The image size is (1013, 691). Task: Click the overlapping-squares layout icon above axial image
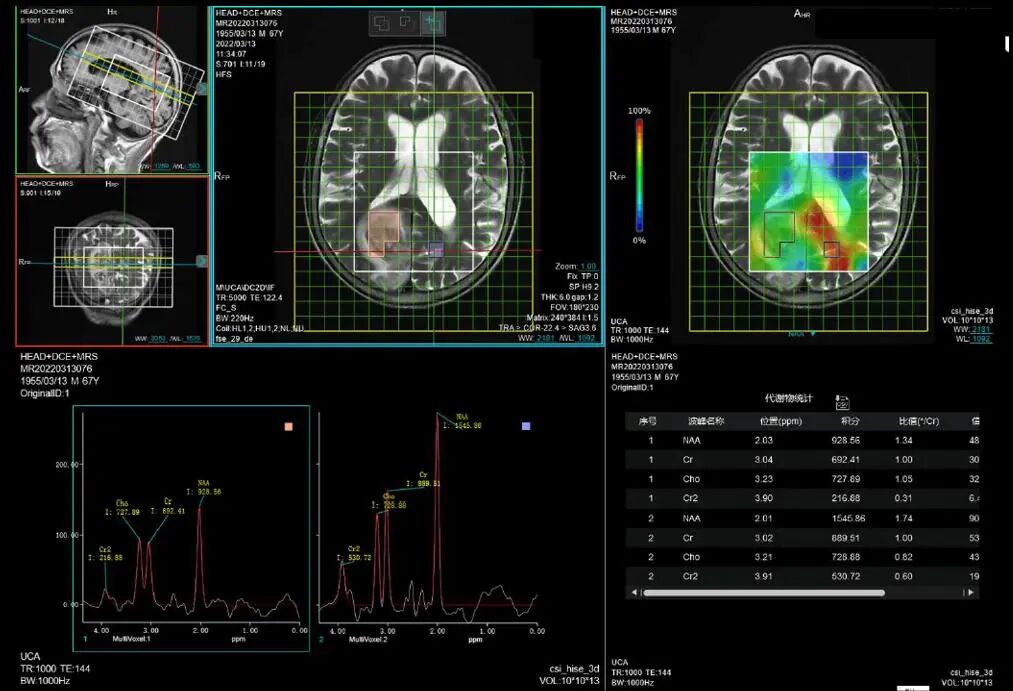(382, 24)
